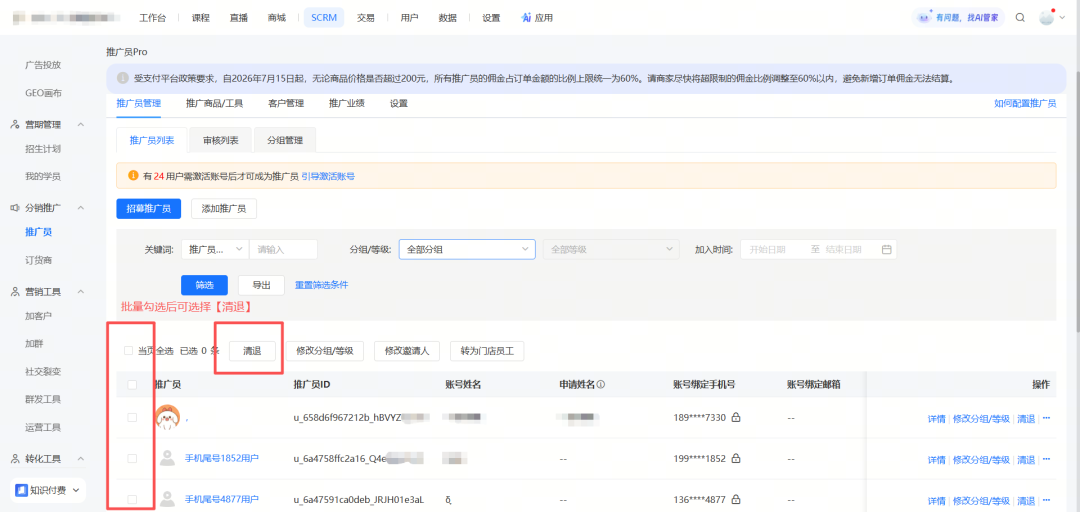Open the 推广商品/工具 tab
The width and height of the screenshot is (1080, 512).
pyautogui.click(x=214, y=103)
